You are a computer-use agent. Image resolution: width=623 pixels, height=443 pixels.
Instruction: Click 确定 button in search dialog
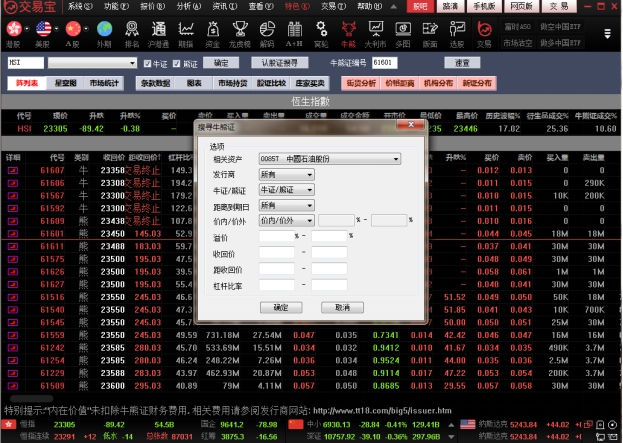pyautogui.click(x=280, y=307)
